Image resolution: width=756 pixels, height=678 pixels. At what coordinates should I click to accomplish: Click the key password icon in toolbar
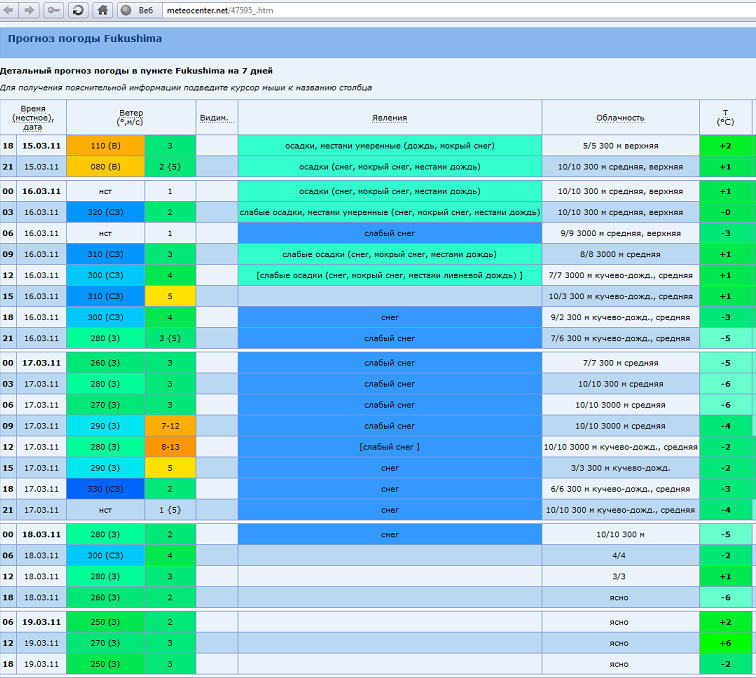click(x=53, y=10)
